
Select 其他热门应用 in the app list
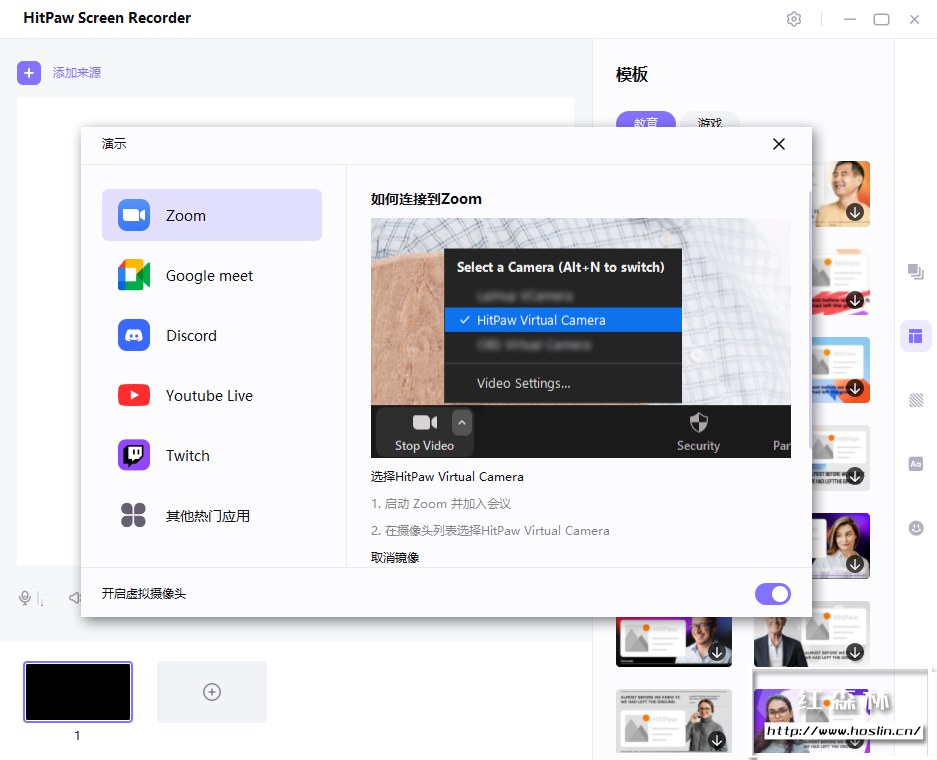[212, 516]
